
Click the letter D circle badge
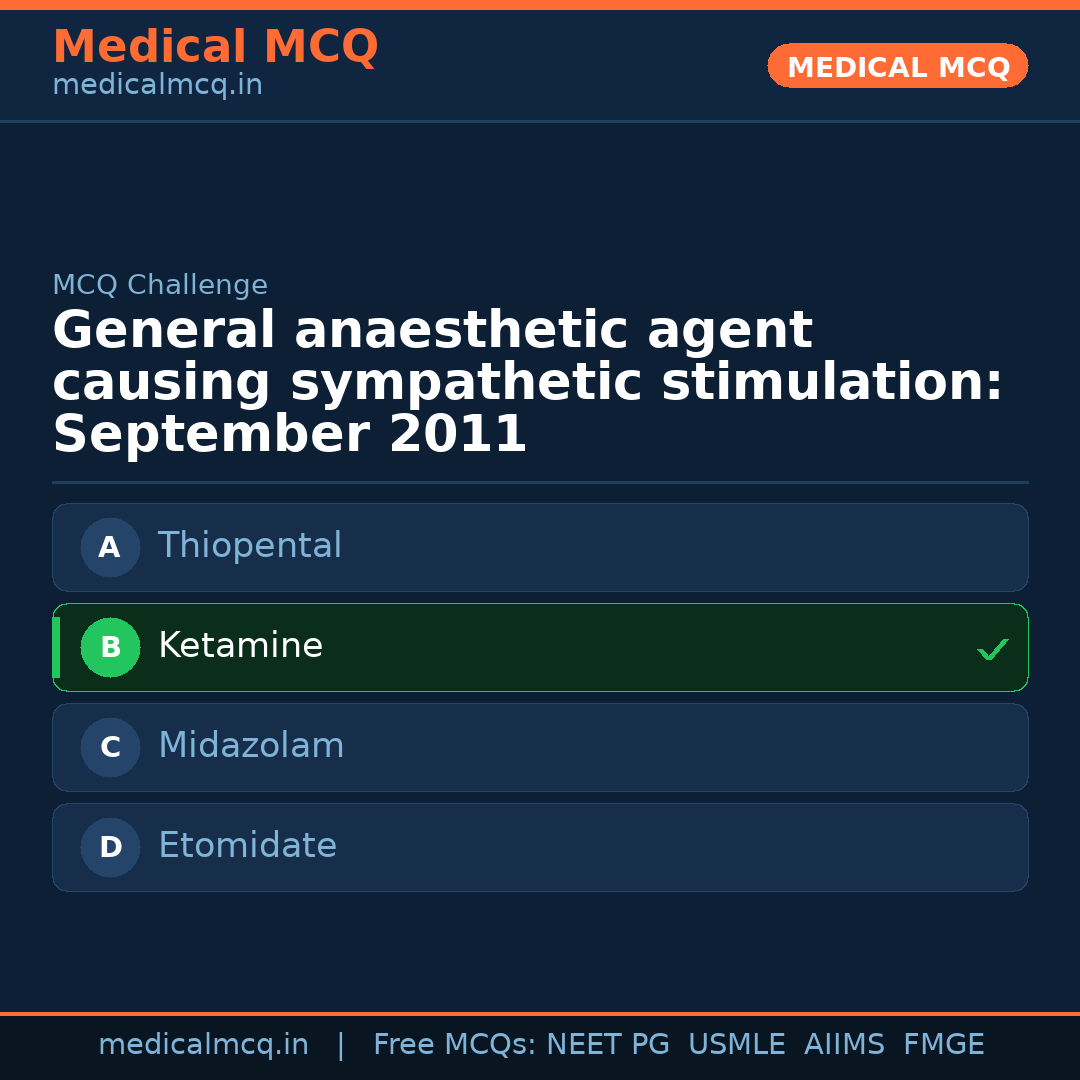click(110, 847)
